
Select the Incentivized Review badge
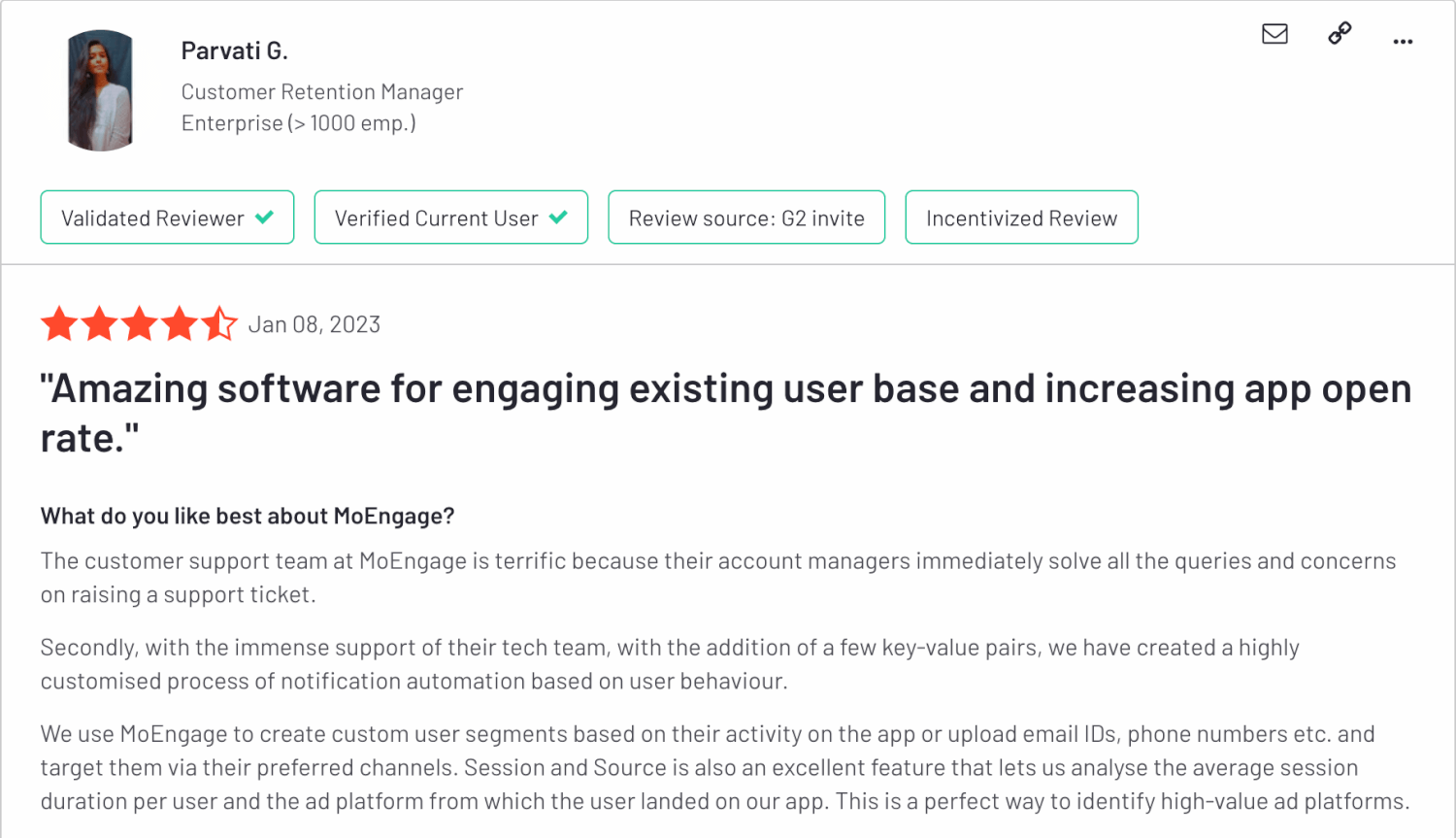(1021, 218)
